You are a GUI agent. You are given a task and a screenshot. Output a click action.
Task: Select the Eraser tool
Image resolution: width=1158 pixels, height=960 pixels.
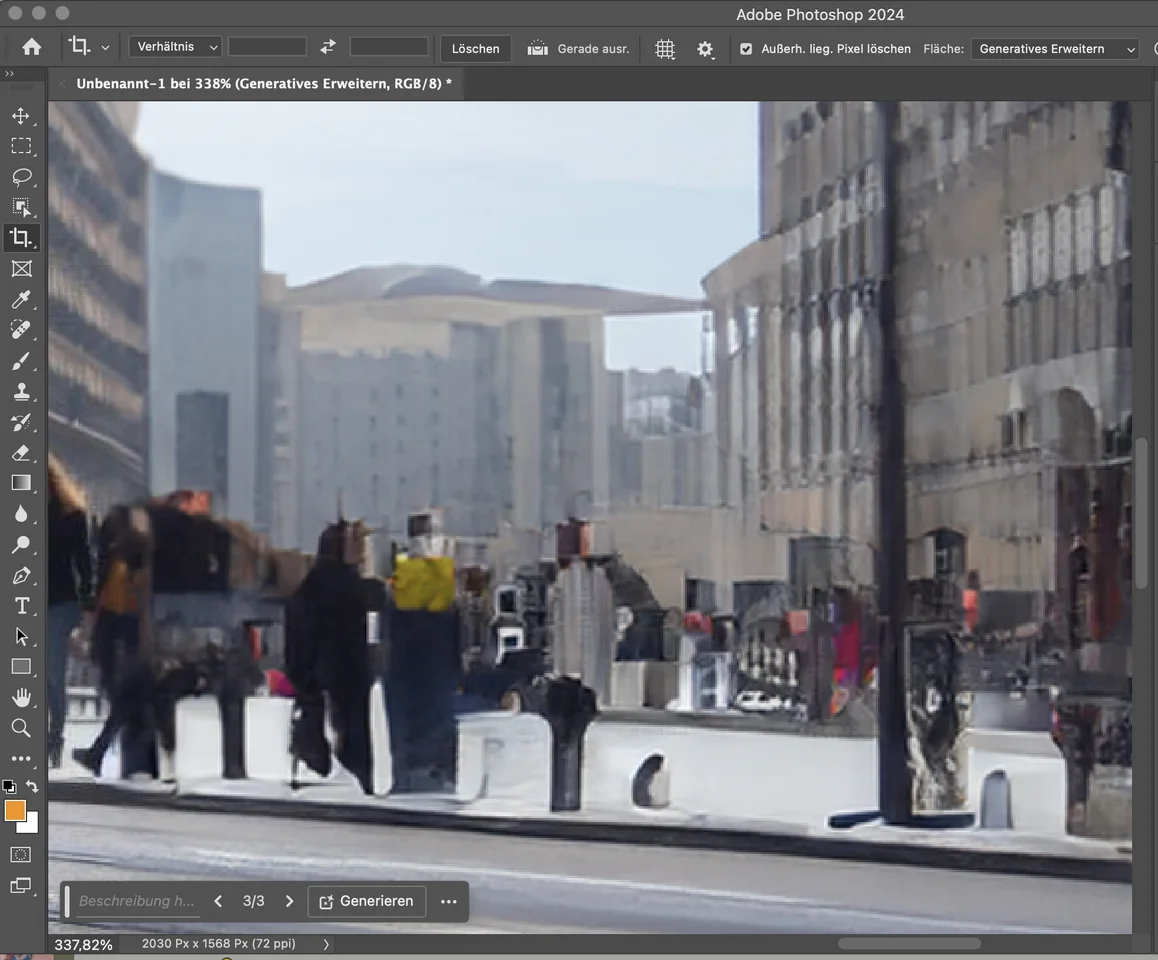tap(21, 453)
